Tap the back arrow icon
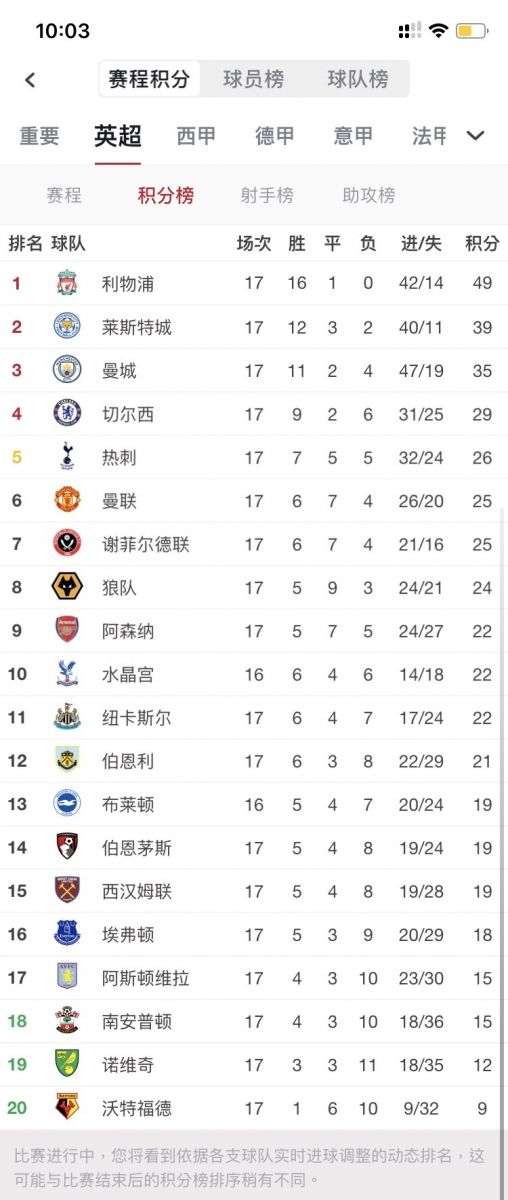Screen dimensions: 508x1200 pos(30,80)
